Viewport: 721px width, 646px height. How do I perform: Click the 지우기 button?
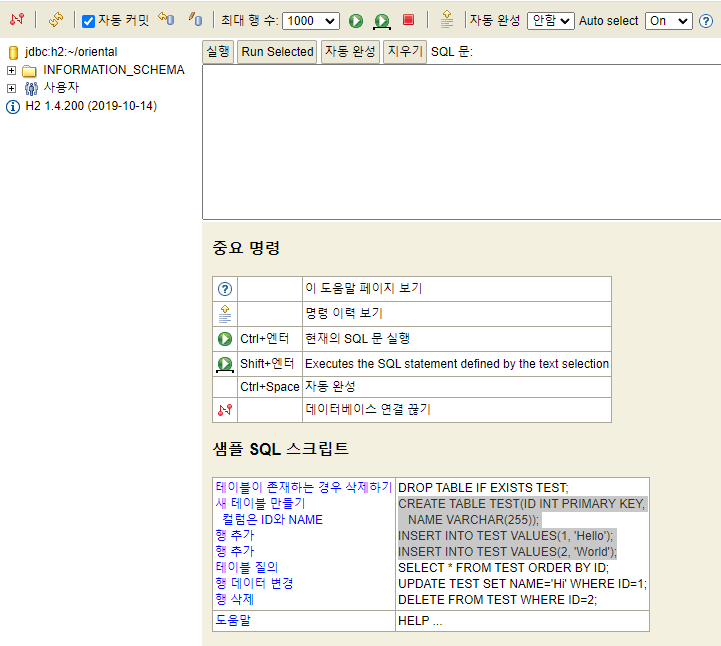pos(405,51)
